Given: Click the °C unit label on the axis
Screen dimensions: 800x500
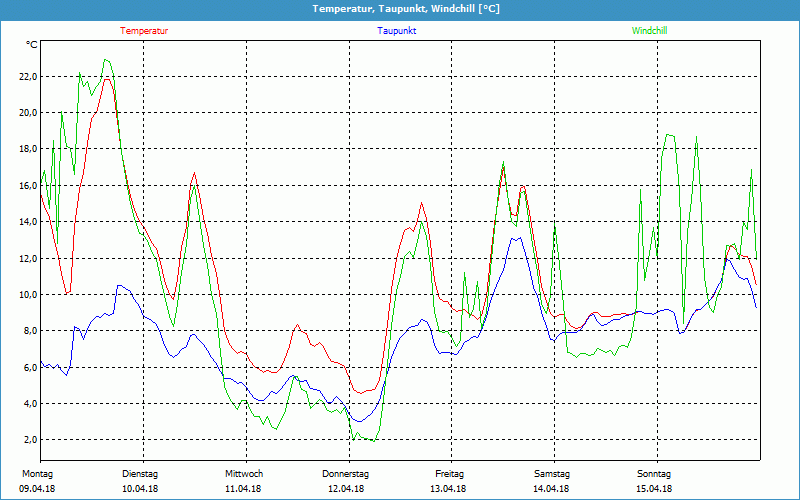Looking at the screenshot, I should [x=31, y=45].
